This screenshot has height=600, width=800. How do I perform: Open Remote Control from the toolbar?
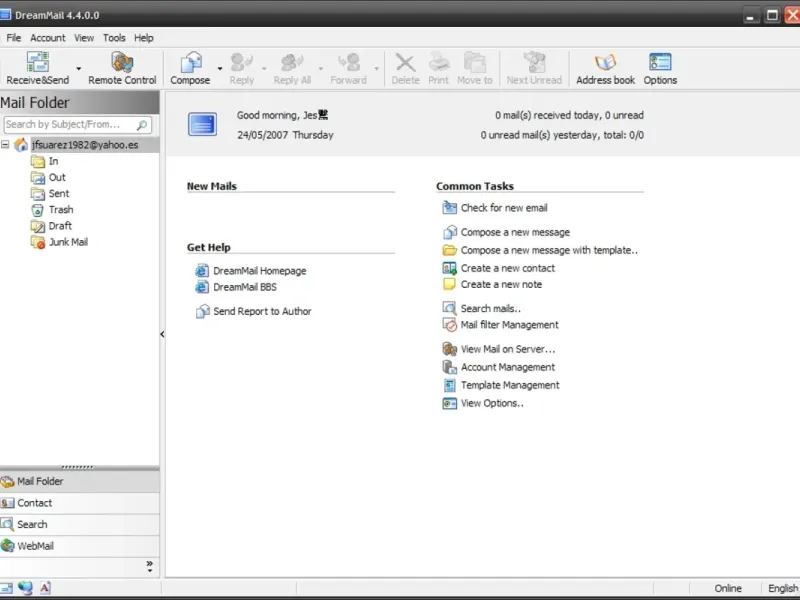(122, 63)
